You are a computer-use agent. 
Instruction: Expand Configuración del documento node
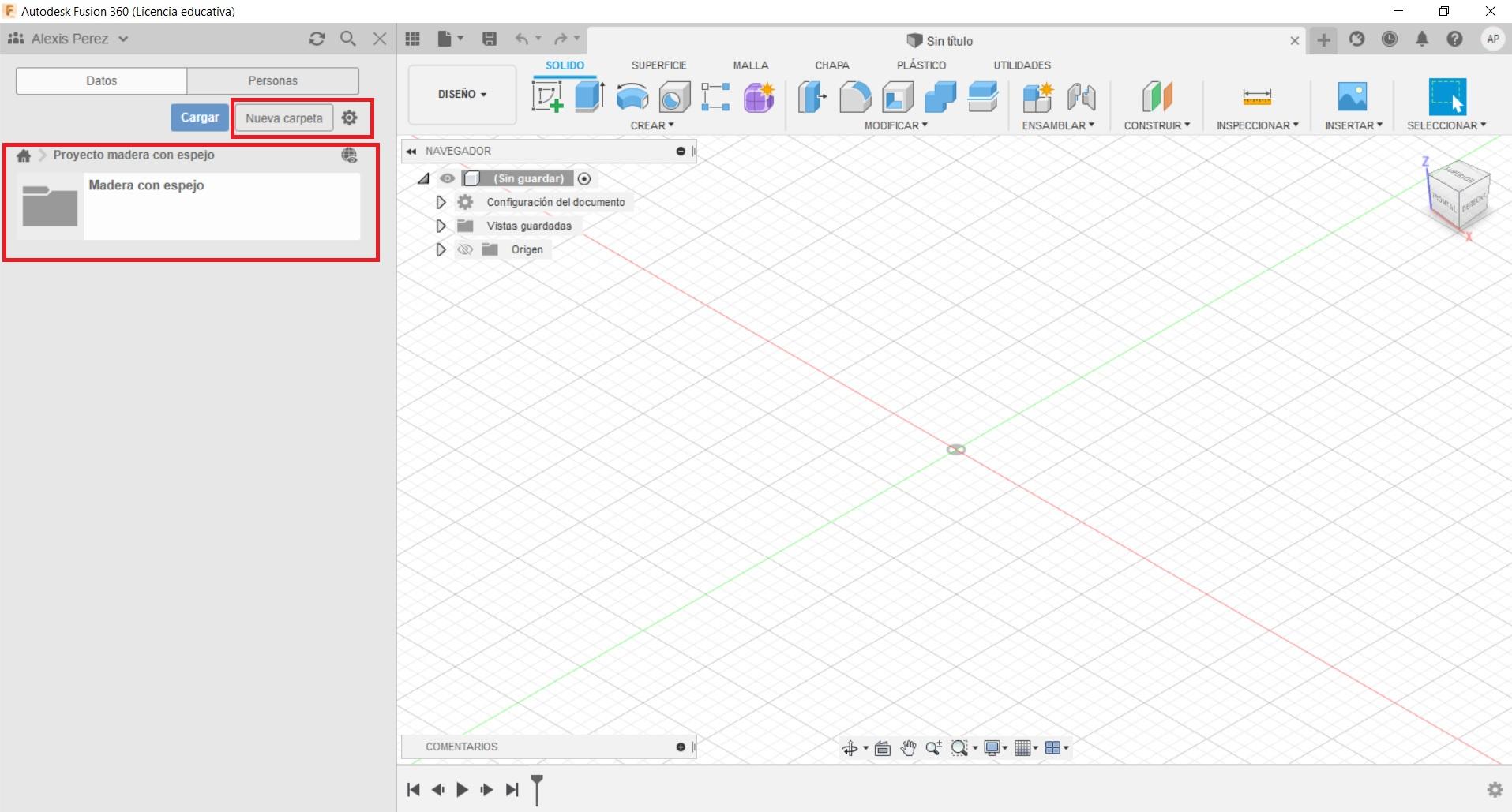click(x=441, y=203)
